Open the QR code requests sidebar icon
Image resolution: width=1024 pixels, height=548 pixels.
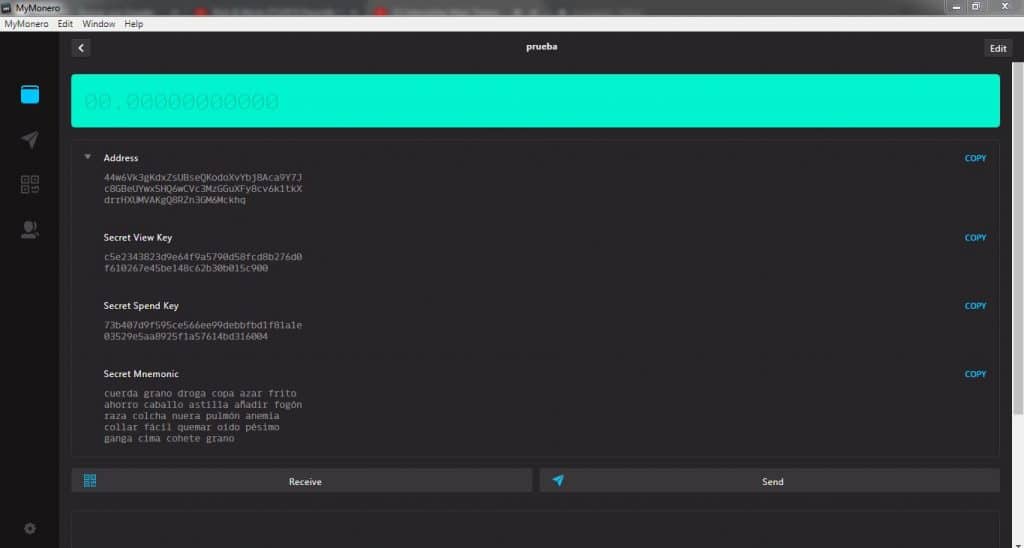pos(30,184)
